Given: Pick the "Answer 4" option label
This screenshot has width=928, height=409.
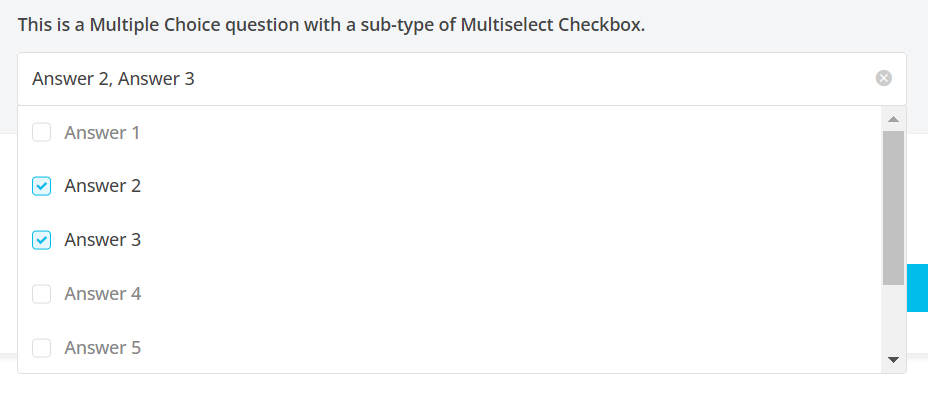Looking at the screenshot, I should (x=102, y=294).
